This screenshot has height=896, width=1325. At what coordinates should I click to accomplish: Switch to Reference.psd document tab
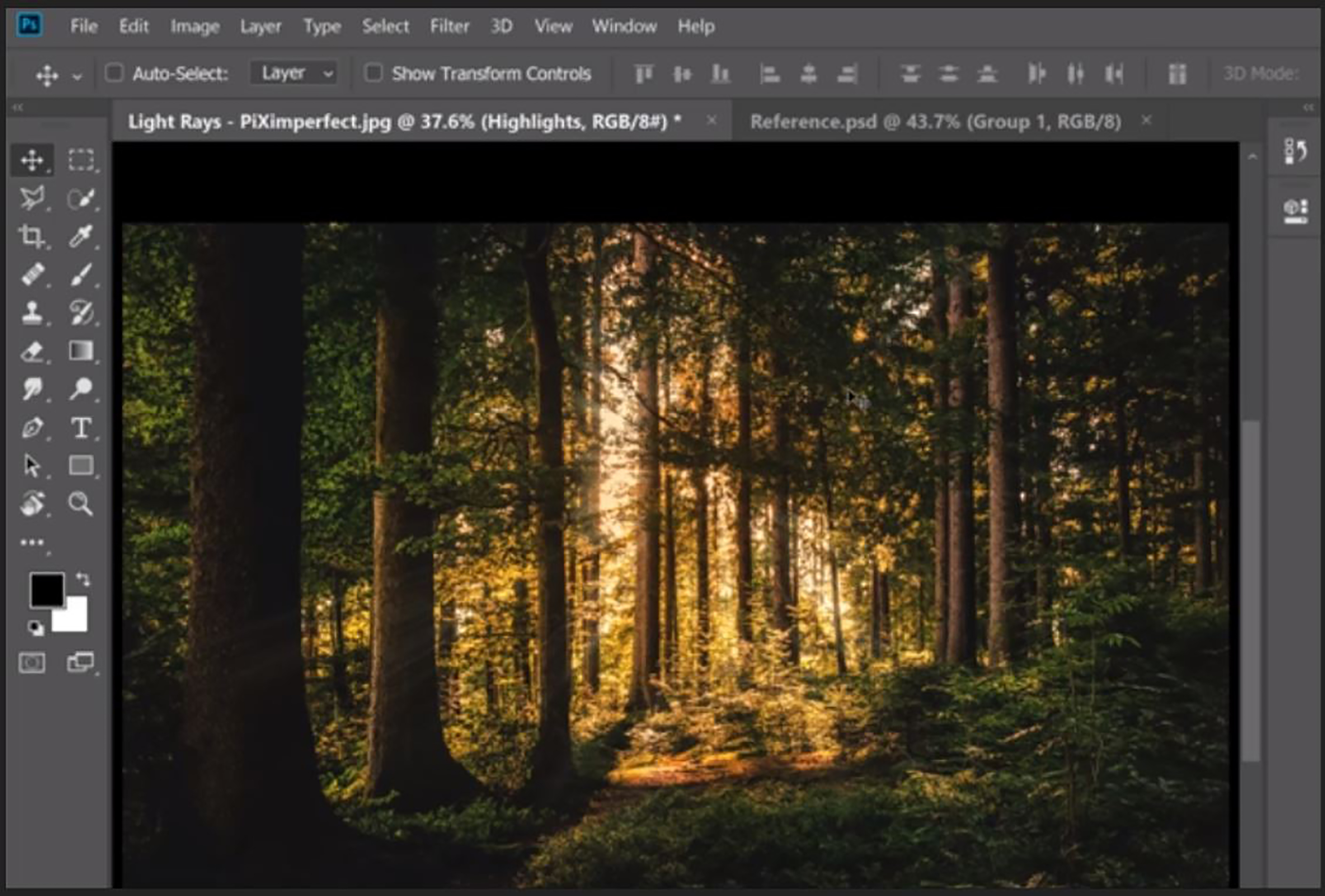935,122
